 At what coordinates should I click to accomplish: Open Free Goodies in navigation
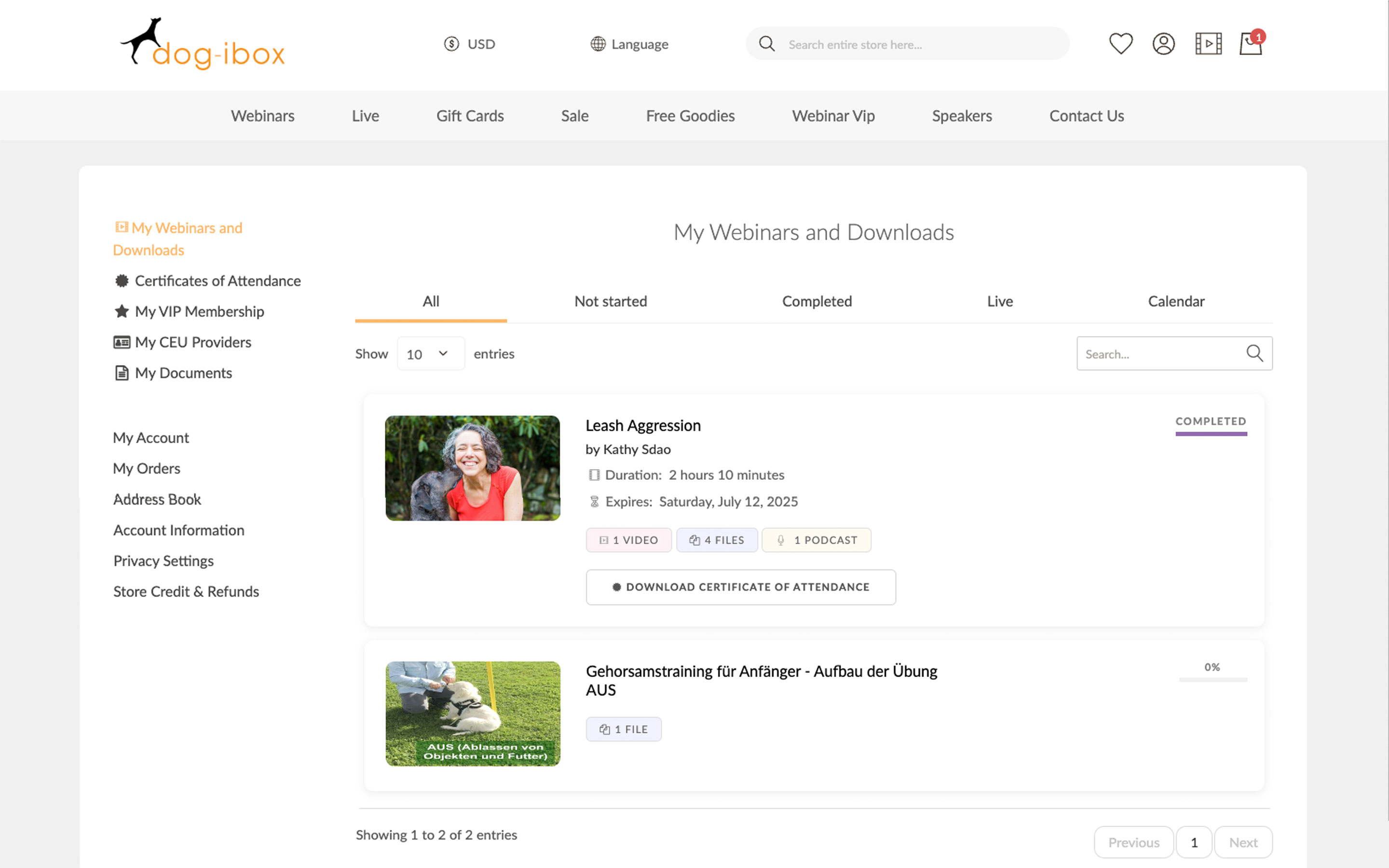690,116
